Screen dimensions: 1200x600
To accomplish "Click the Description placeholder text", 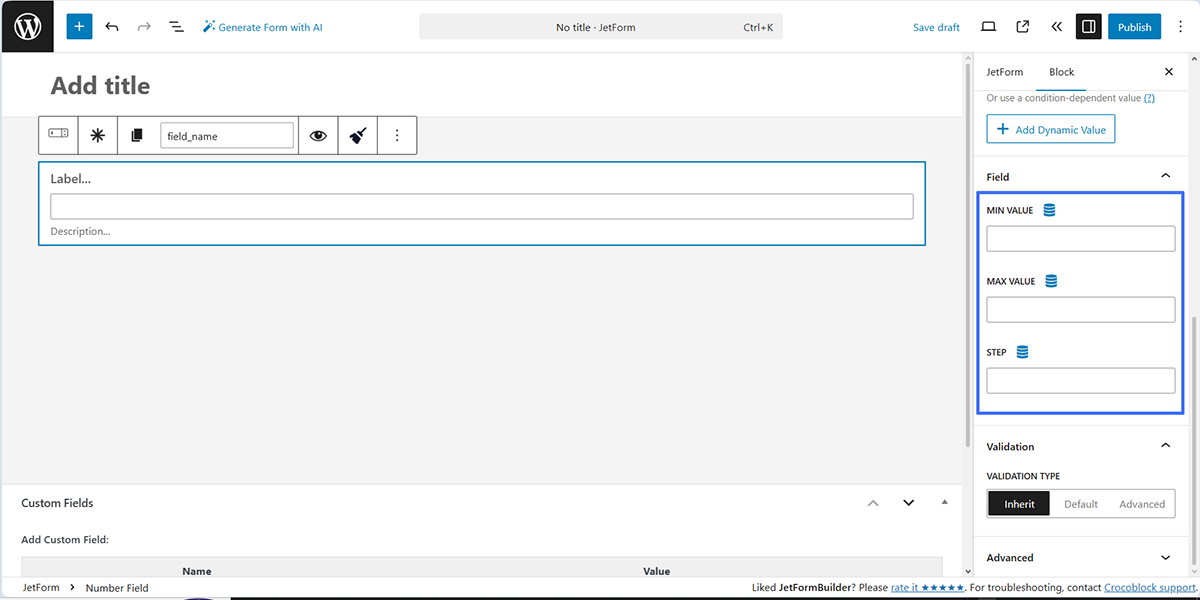I will click(80, 231).
